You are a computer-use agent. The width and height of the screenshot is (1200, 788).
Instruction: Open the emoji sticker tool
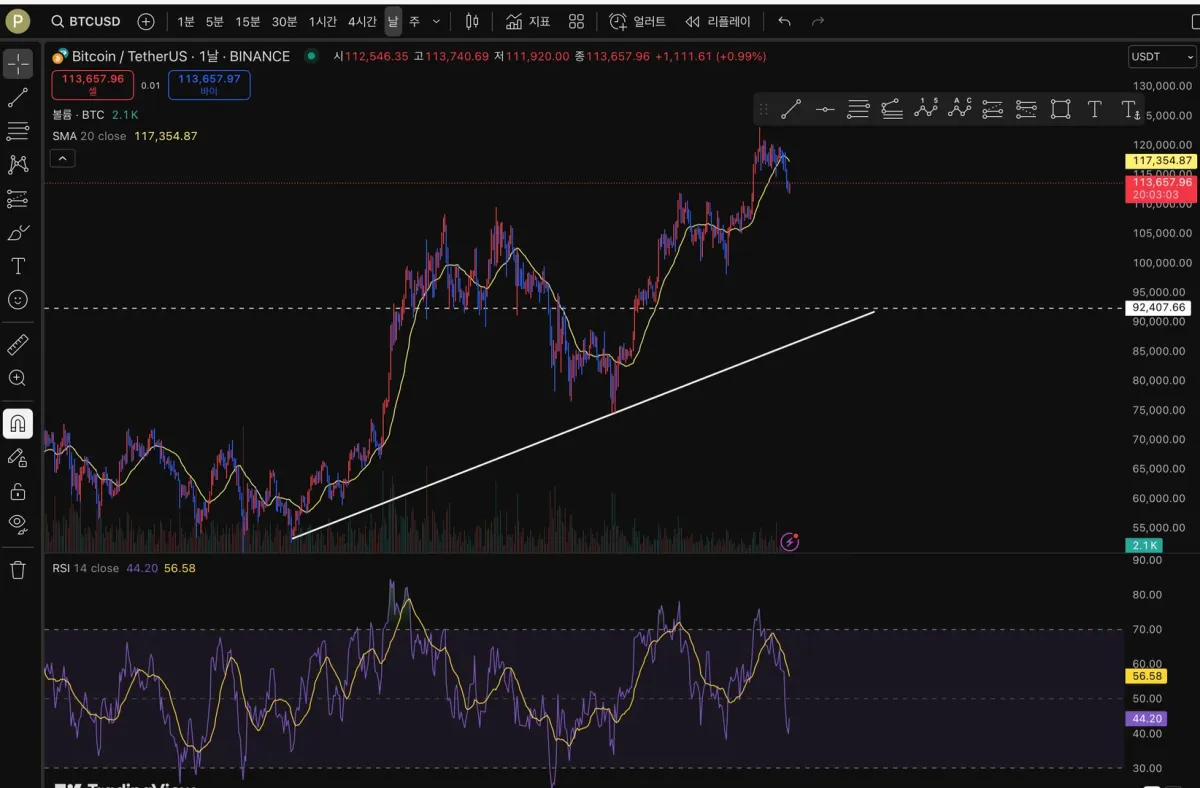point(18,300)
